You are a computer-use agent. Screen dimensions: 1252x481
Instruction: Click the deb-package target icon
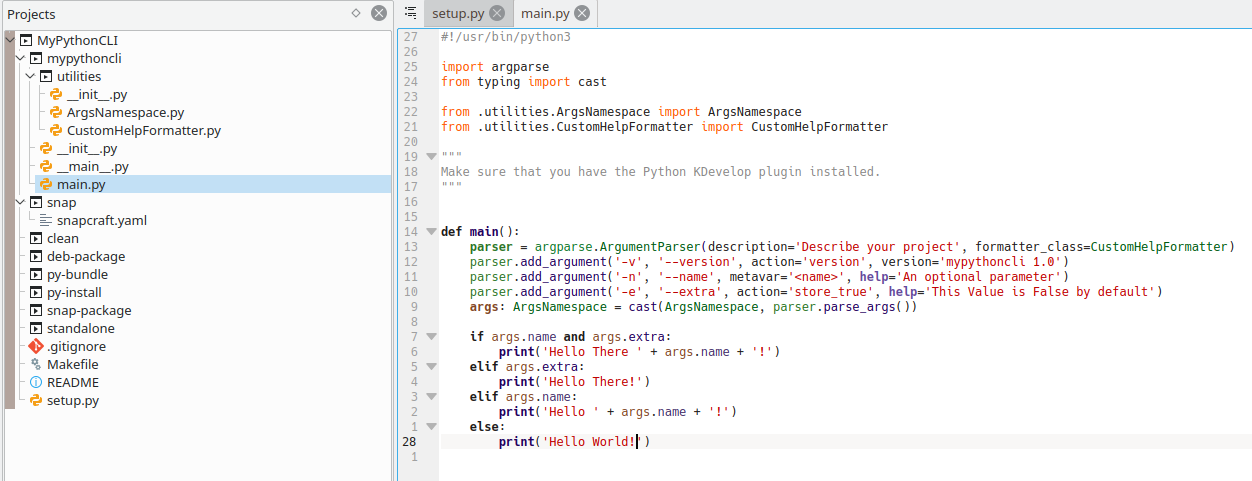point(36,257)
